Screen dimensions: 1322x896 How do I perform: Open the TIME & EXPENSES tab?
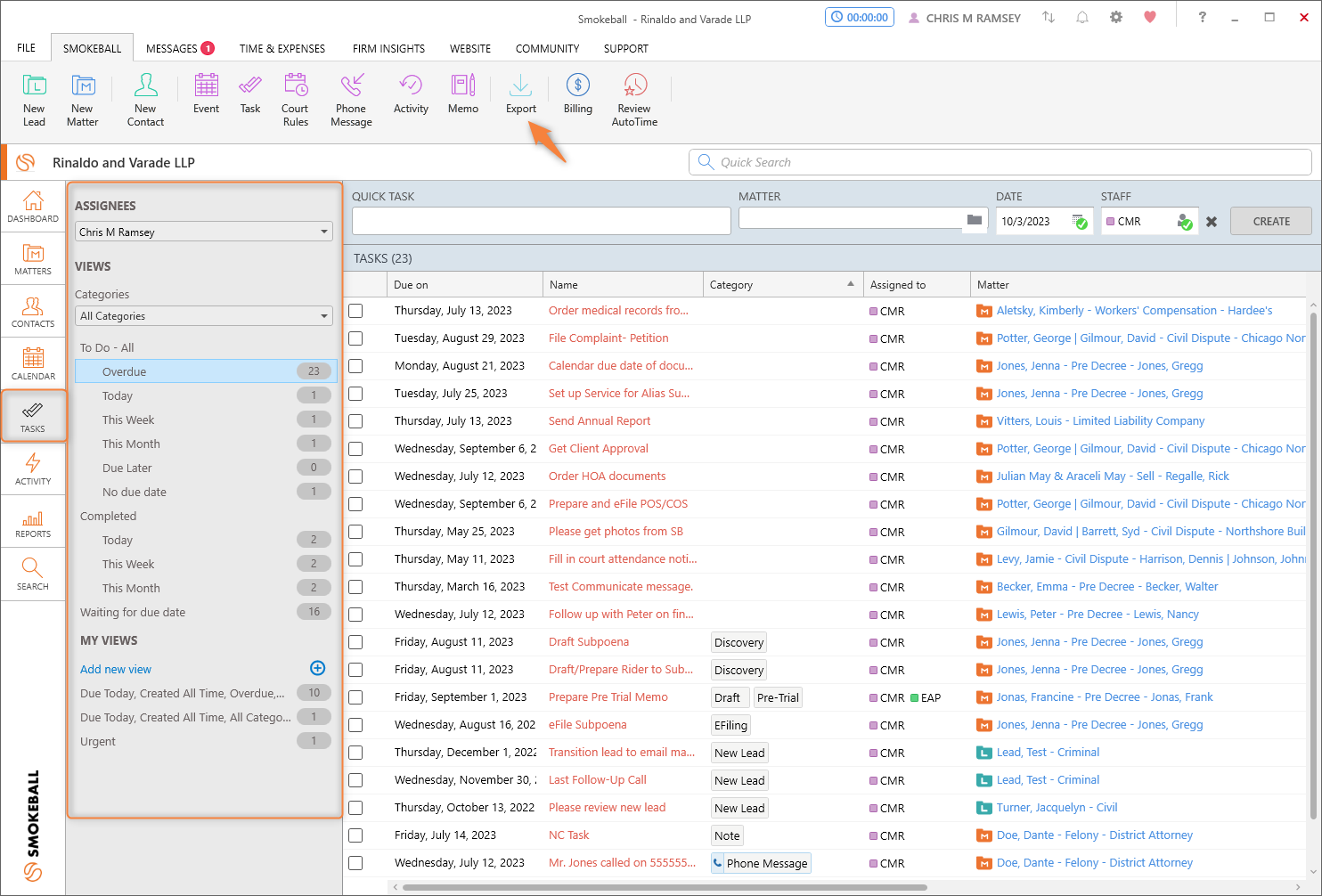(282, 48)
